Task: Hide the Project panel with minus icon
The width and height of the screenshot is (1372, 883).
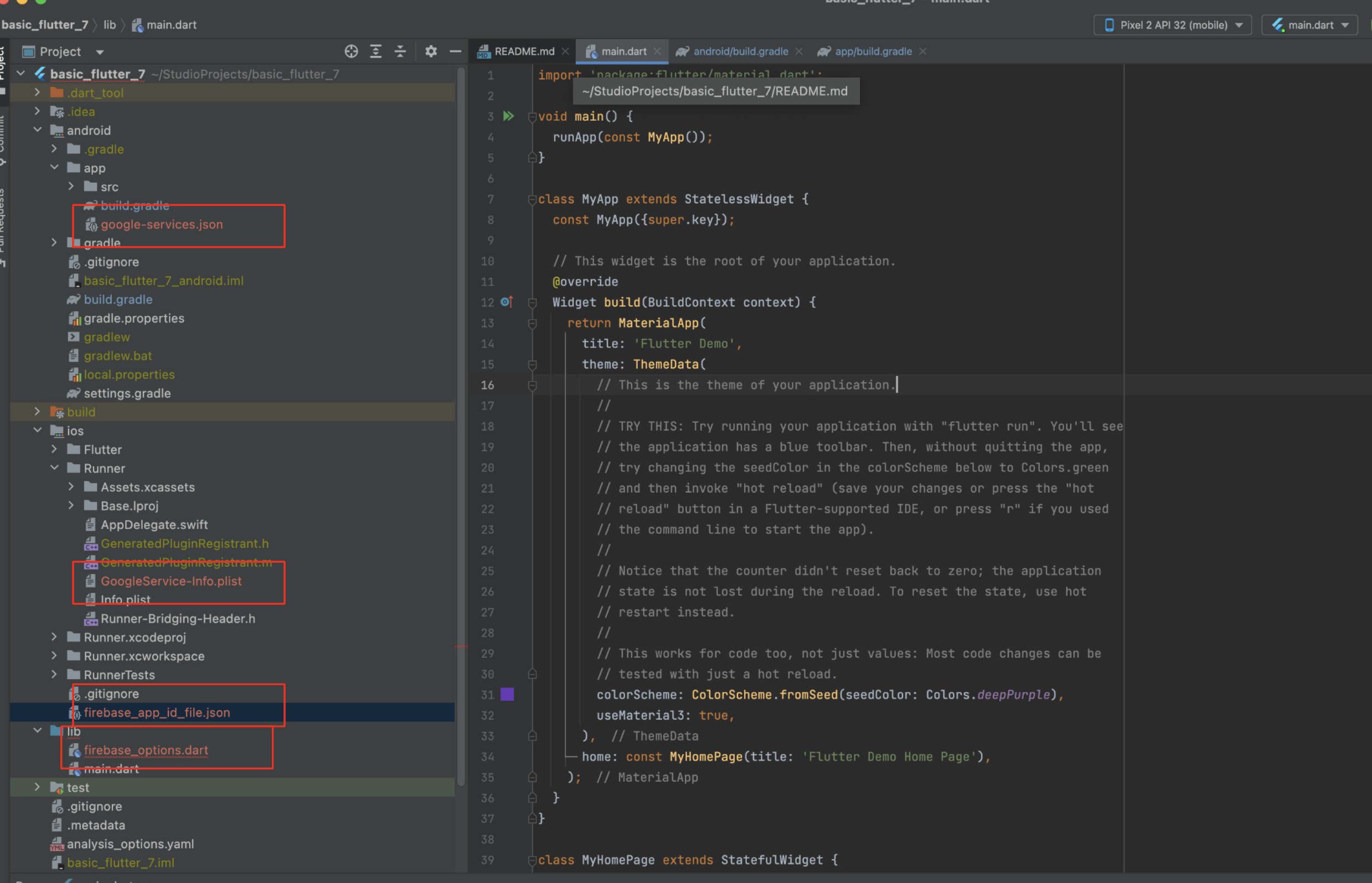Action: [x=456, y=52]
